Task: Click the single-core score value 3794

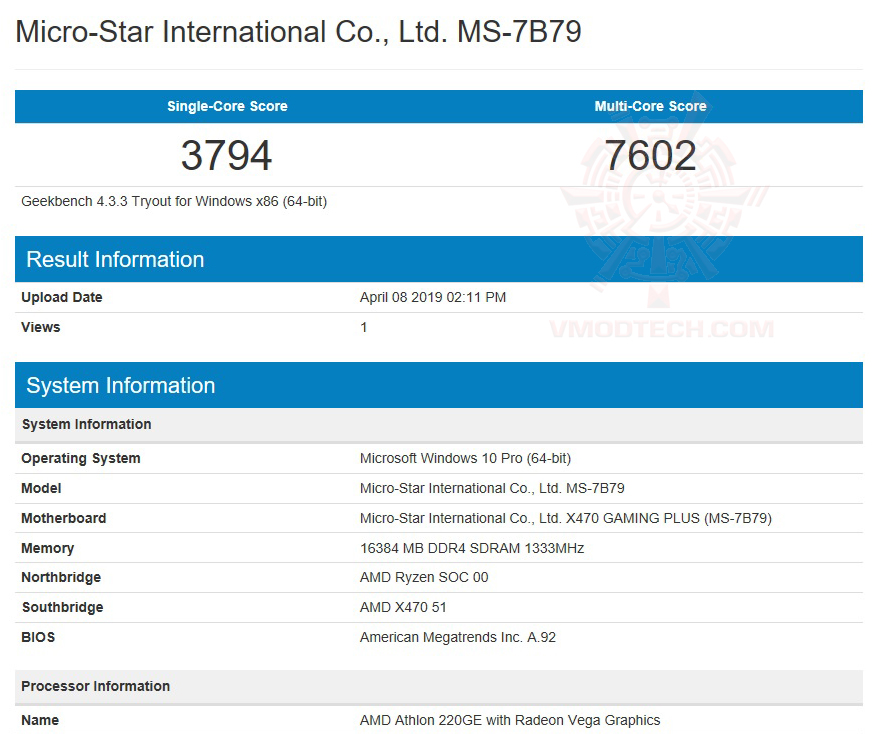Action: click(227, 155)
